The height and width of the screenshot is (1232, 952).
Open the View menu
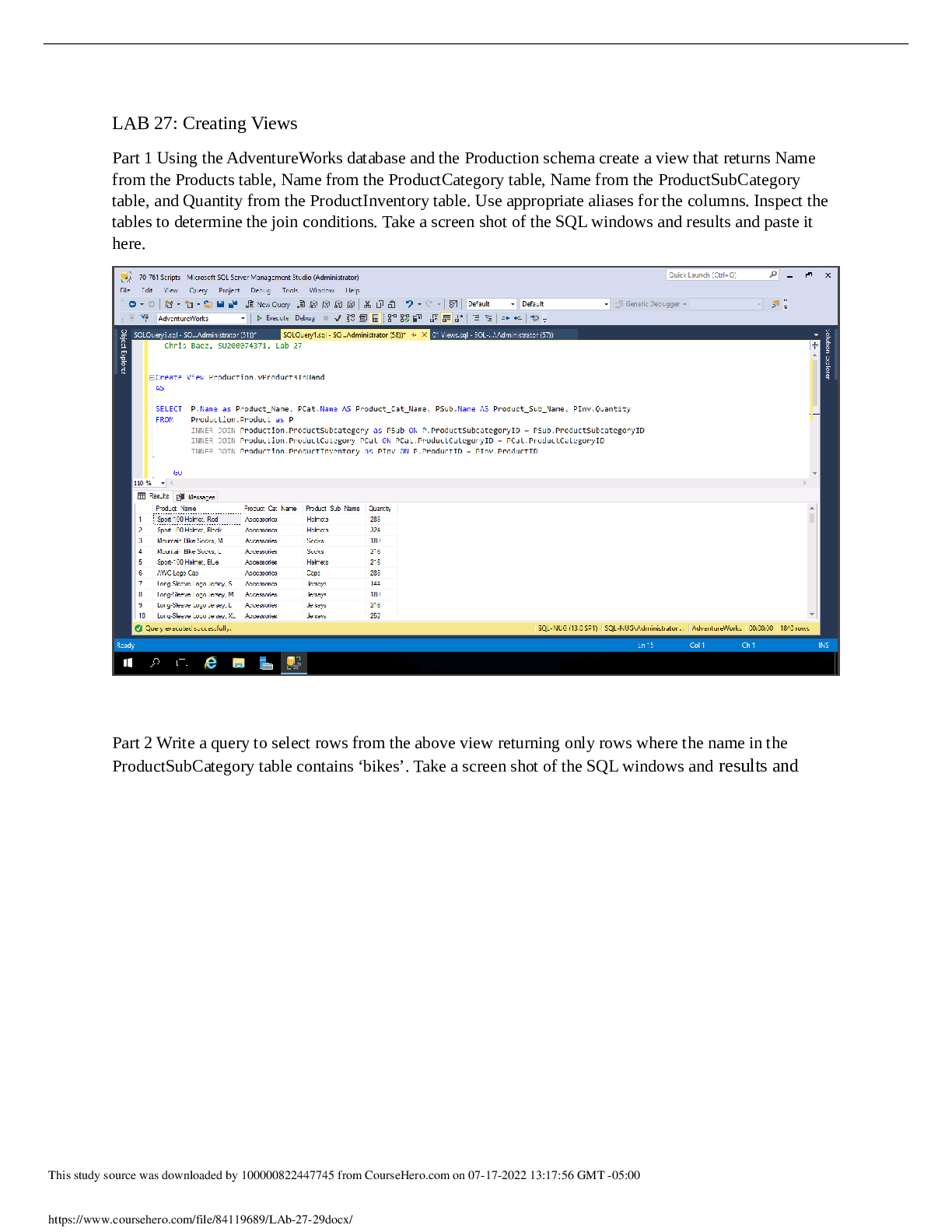(171, 290)
